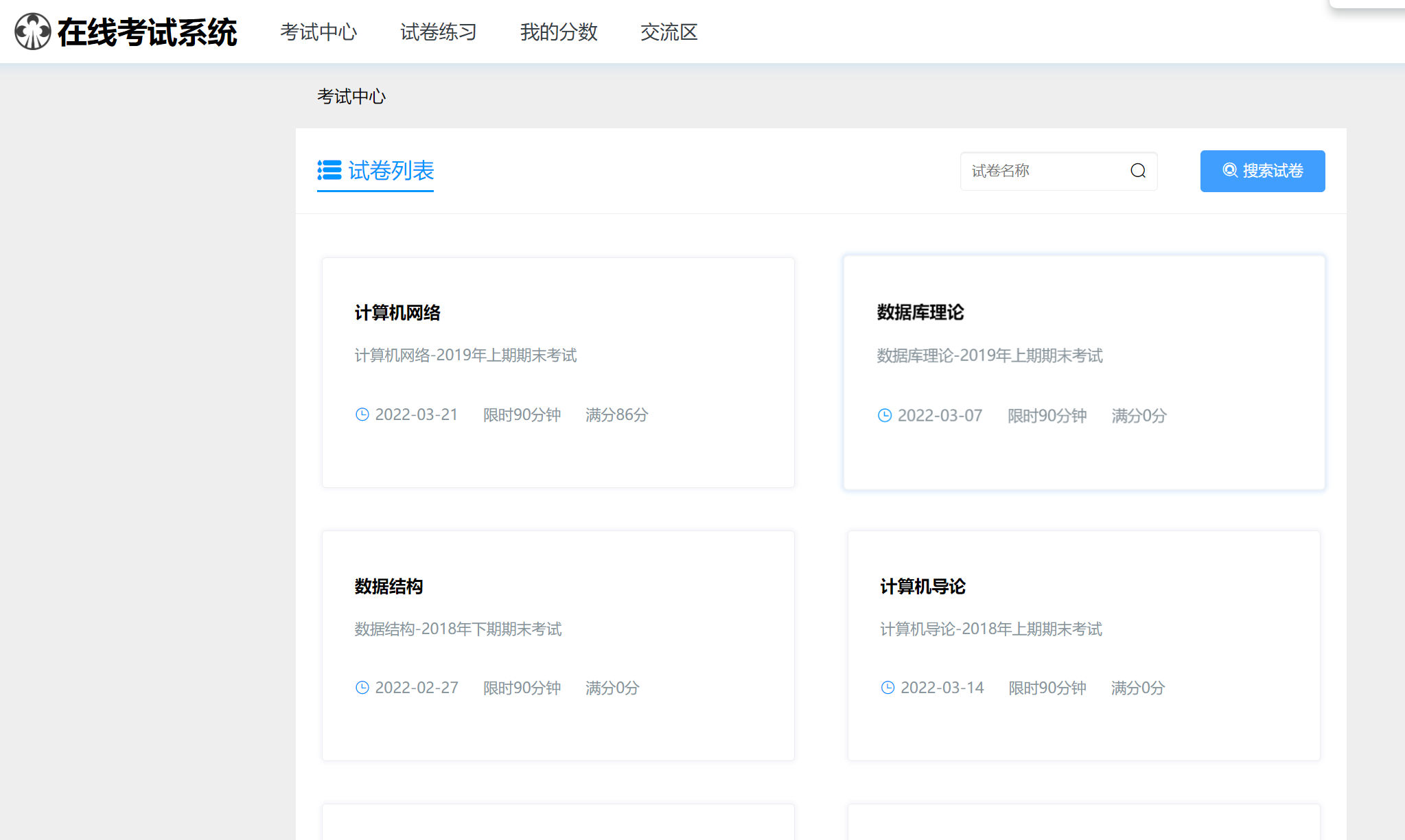Switch to 试卷练习 section
The image size is (1405, 840).
point(438,32)
